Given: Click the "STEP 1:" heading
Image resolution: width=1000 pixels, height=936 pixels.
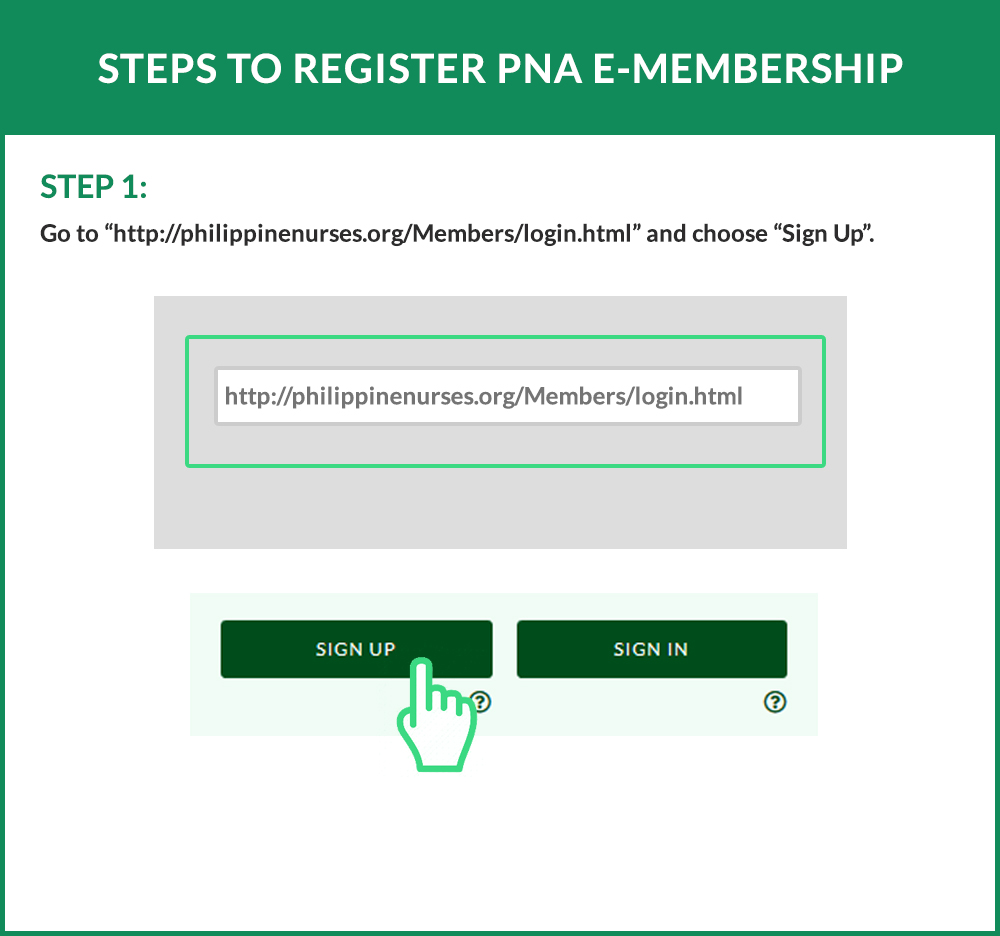Looking at the screenshot, I should click(93, 186).
